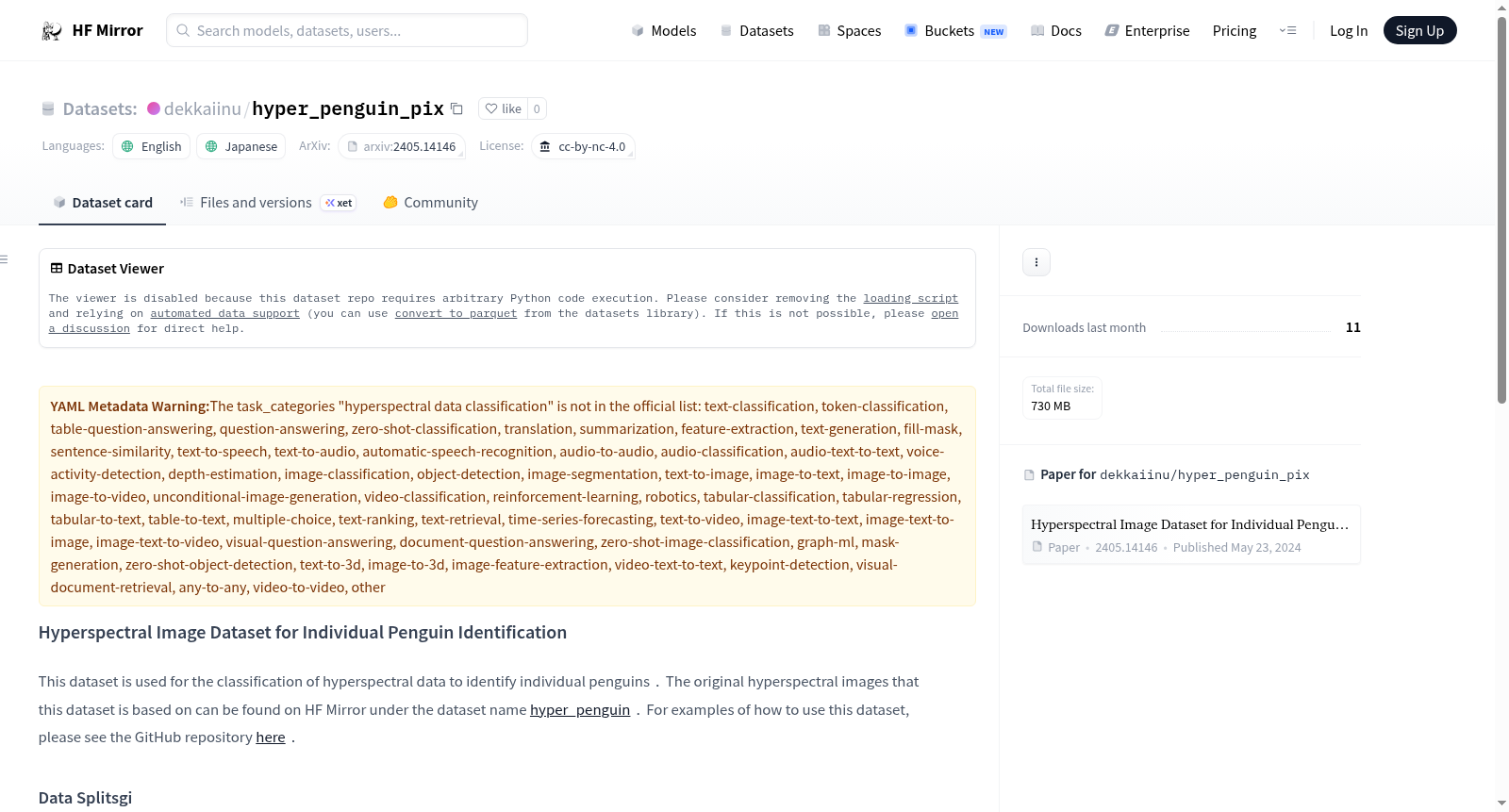Click the Models cube icon in navbar

638,31
